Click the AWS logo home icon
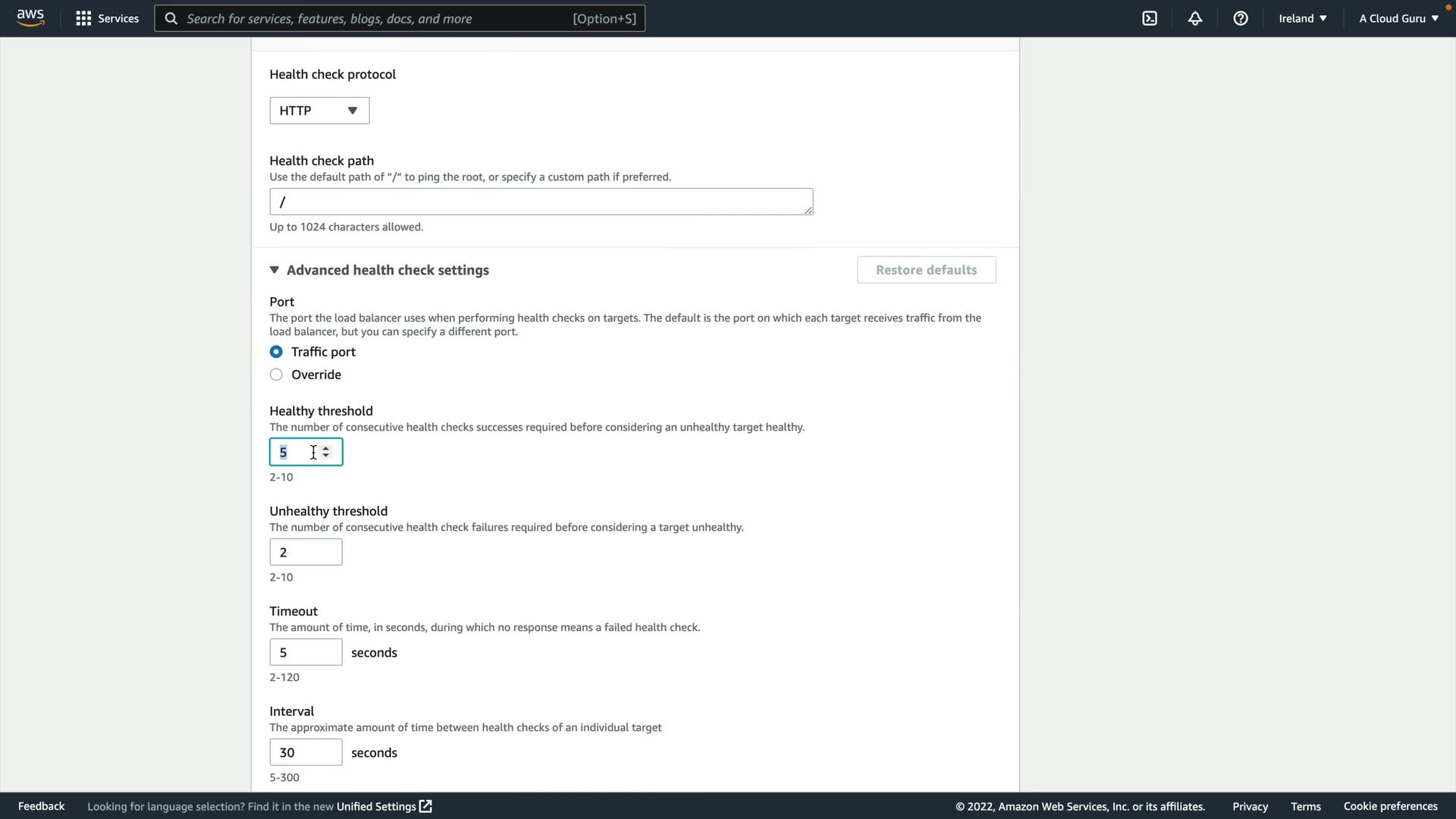The width and height of the screenshot is (1456, 819). [30, 17]
